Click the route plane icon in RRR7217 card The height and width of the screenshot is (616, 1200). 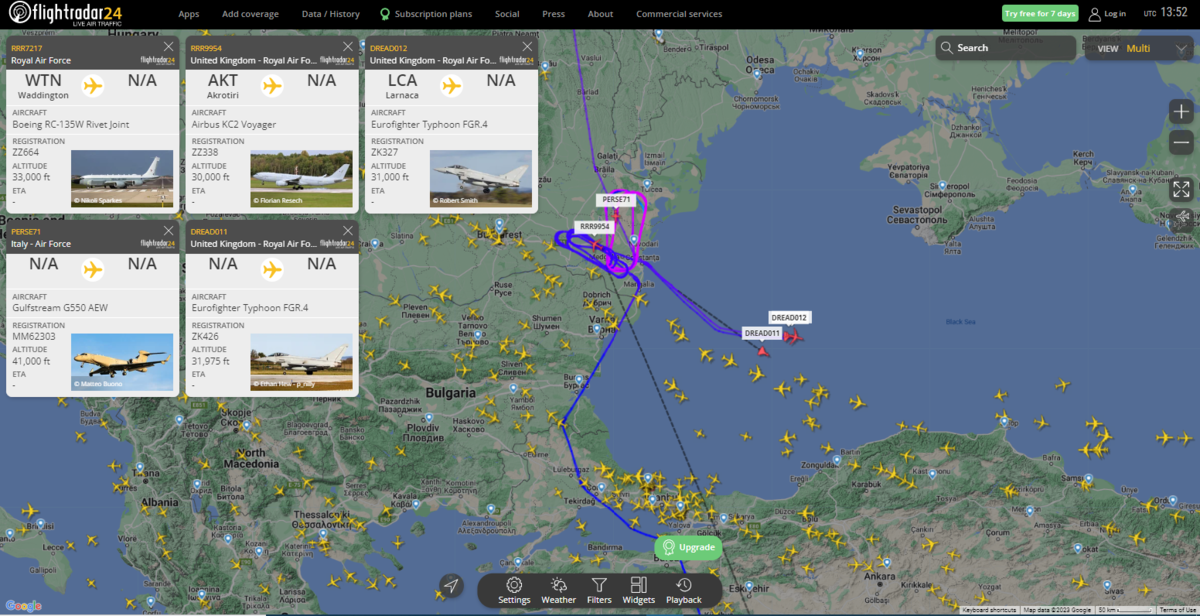pyautogui.click(x=93, y=85)
